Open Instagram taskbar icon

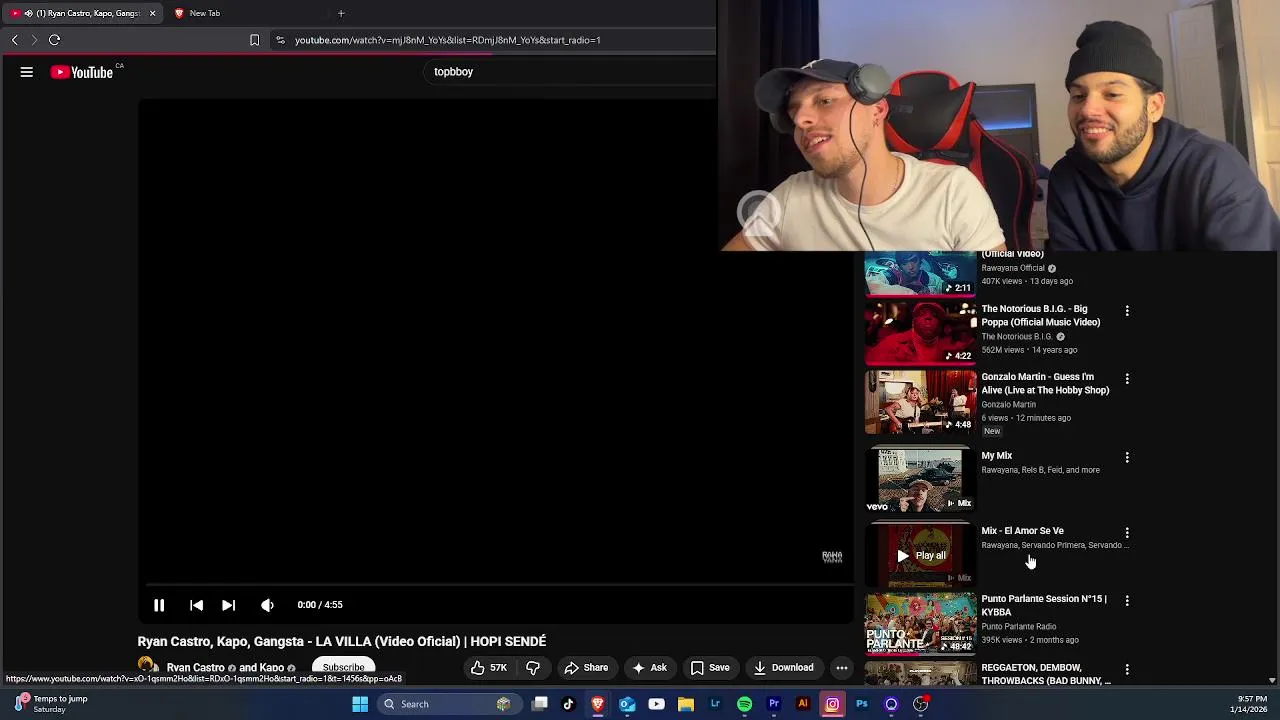(832, 704)
